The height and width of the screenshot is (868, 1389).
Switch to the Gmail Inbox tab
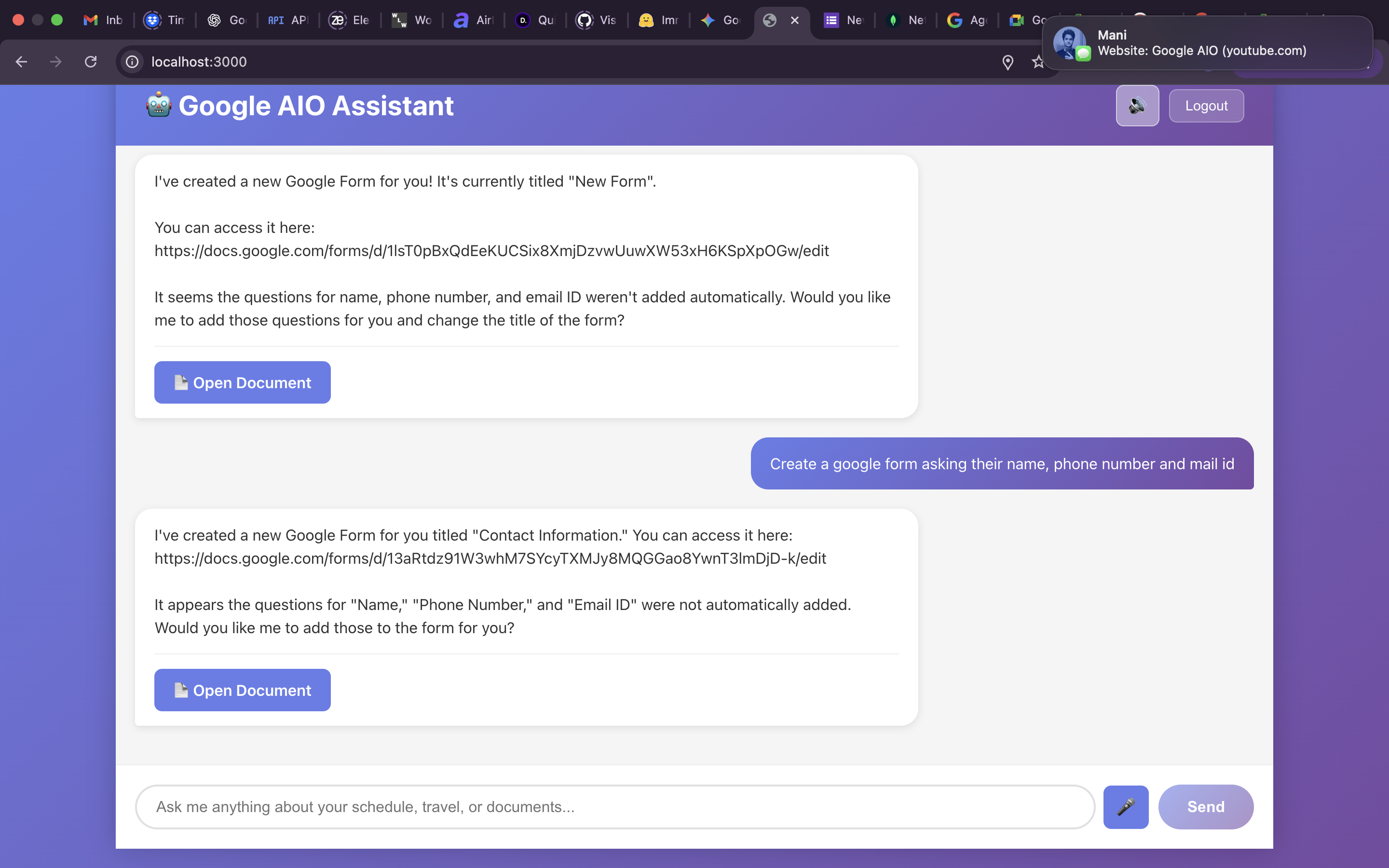click(x=104, y=20)
